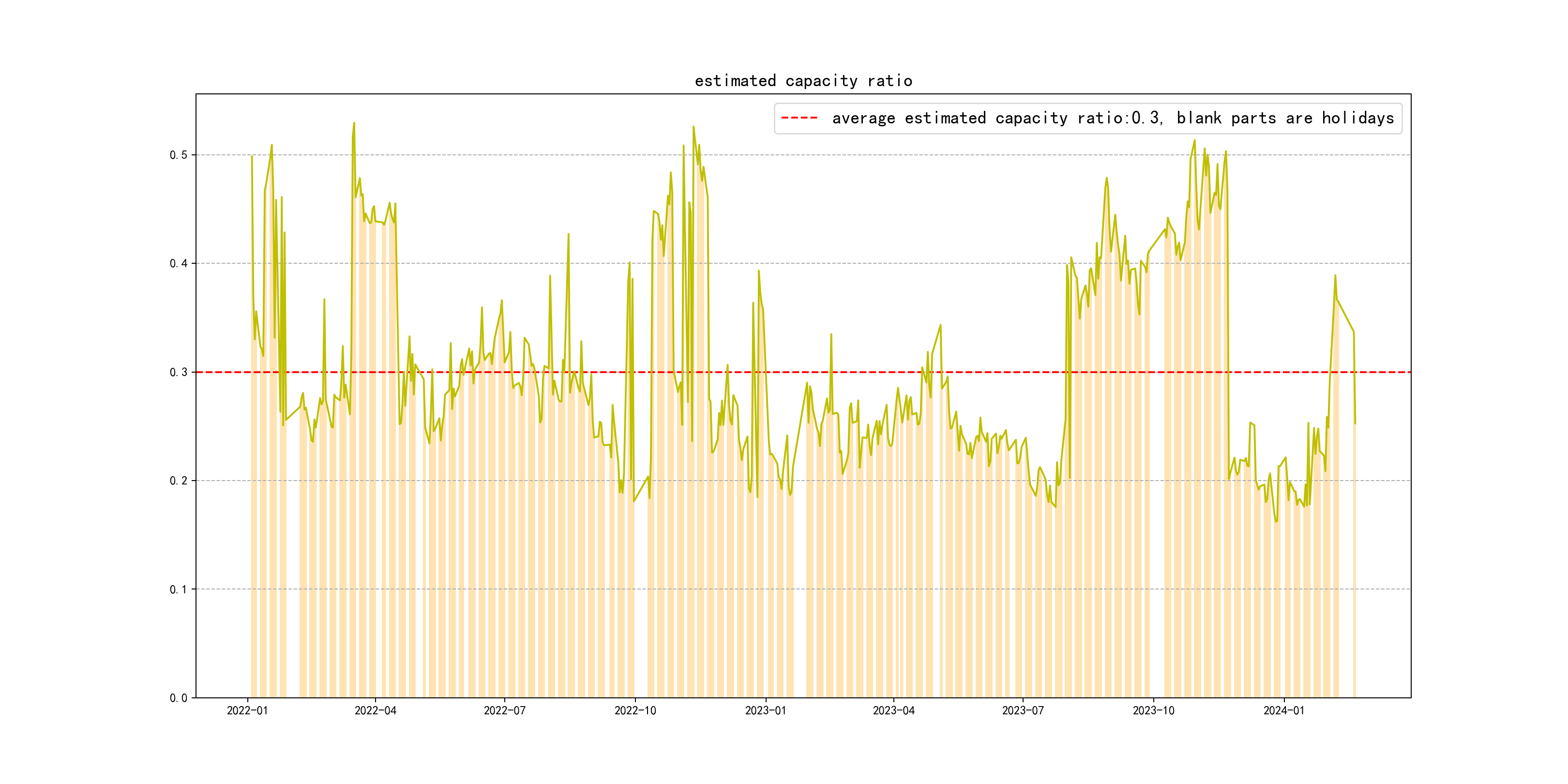Click the 2022-04 x-axis date label
This screenshot has height=784, width=1568.
[375, 711]
